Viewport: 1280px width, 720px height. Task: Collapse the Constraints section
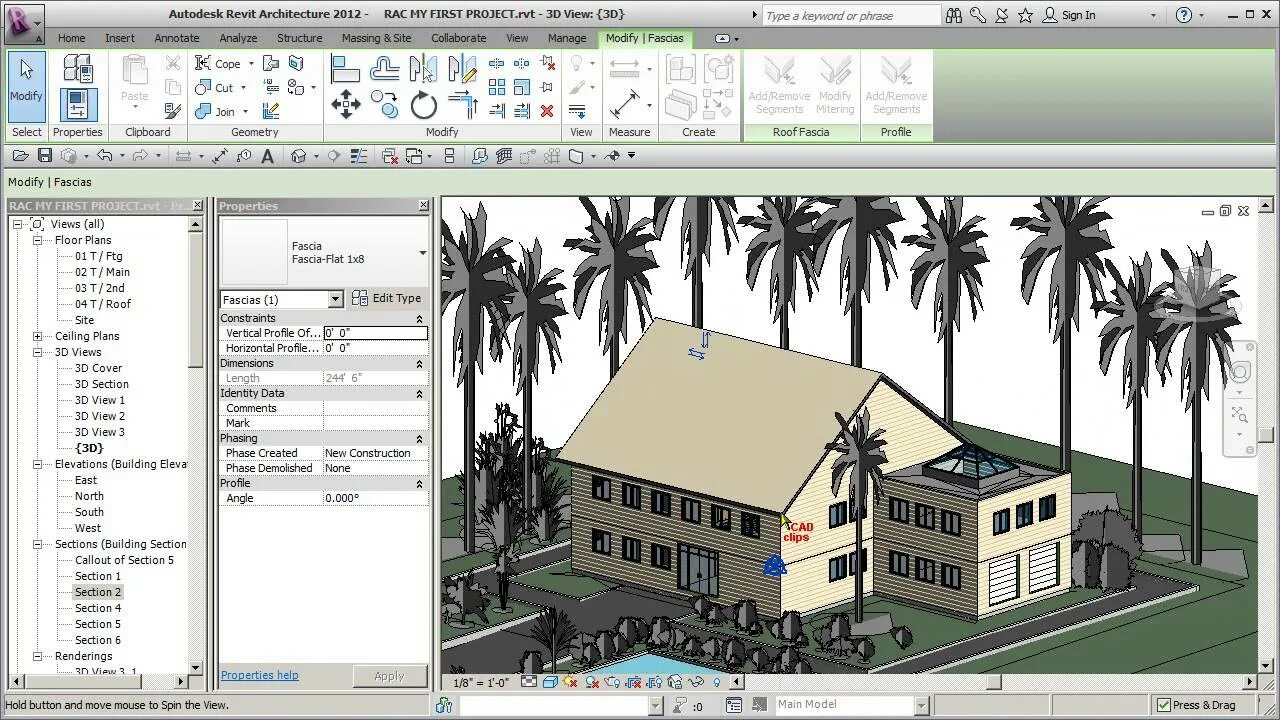(419, 318)
